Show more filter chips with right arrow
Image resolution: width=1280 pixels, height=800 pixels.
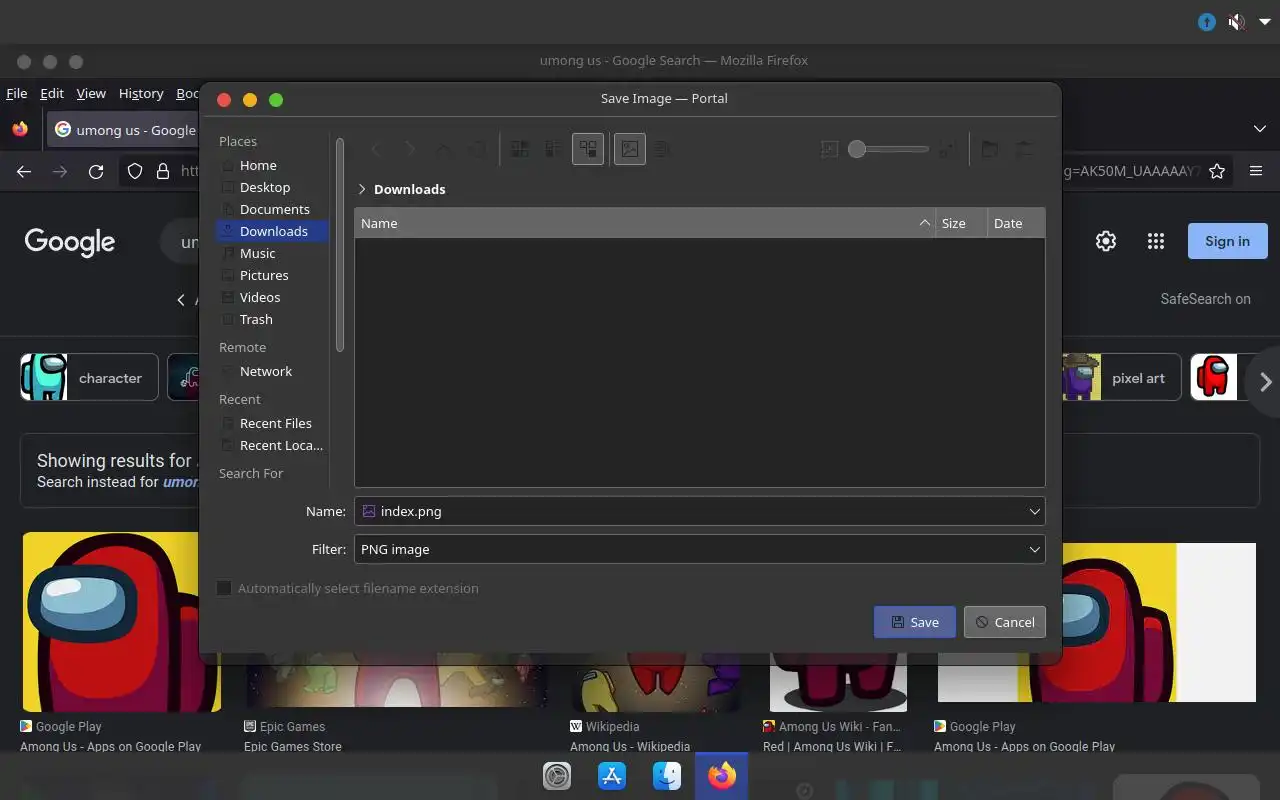1265,381
